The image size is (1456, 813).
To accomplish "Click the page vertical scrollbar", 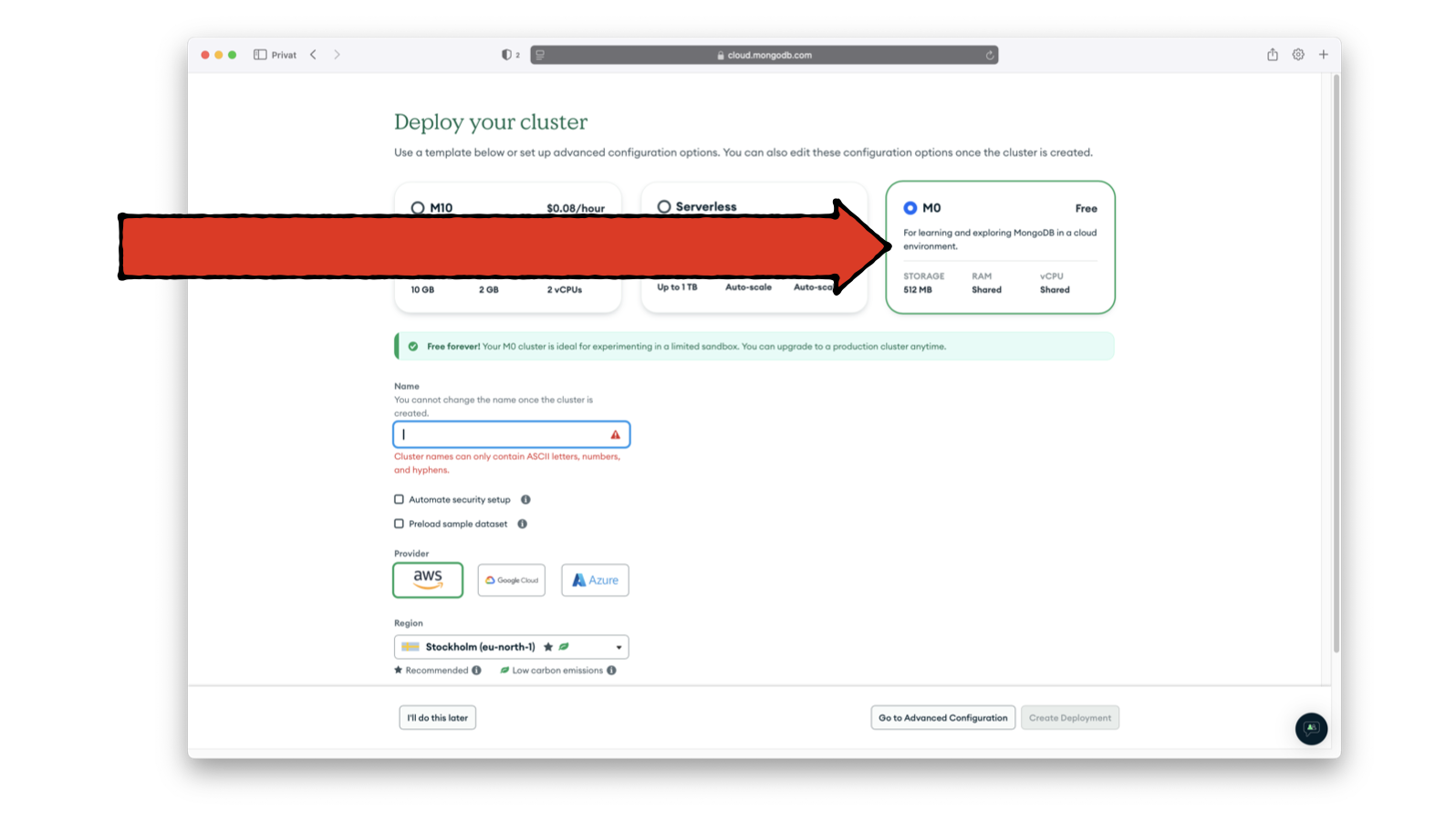I will 1336,365.
